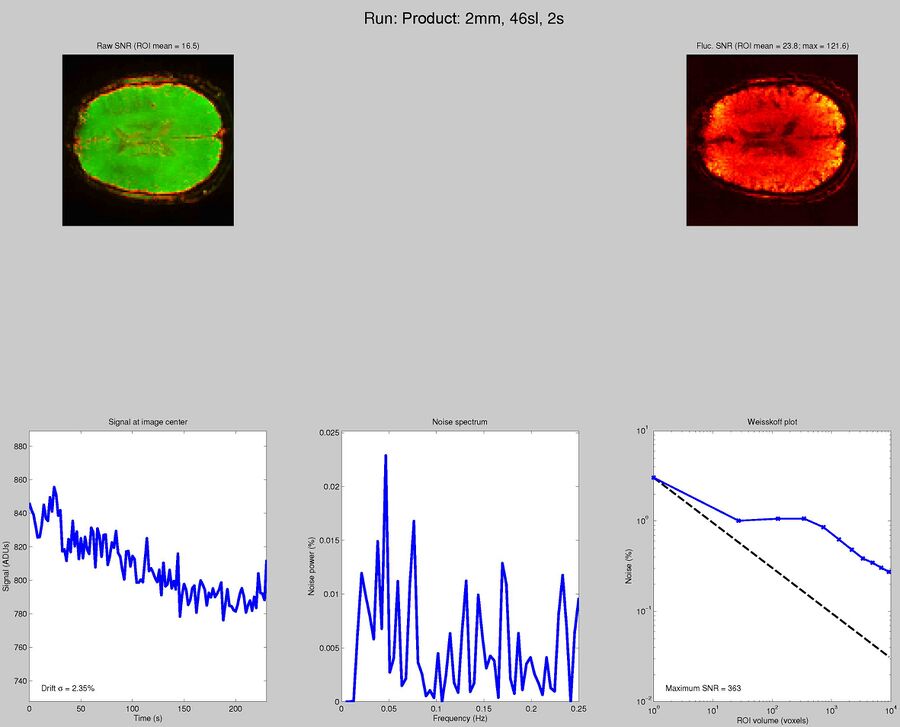Image resolution: width=900 pixels, height=727 pixels.
Task: Click the tallest peak in the noise spectrum
Action: click(388, 455)
